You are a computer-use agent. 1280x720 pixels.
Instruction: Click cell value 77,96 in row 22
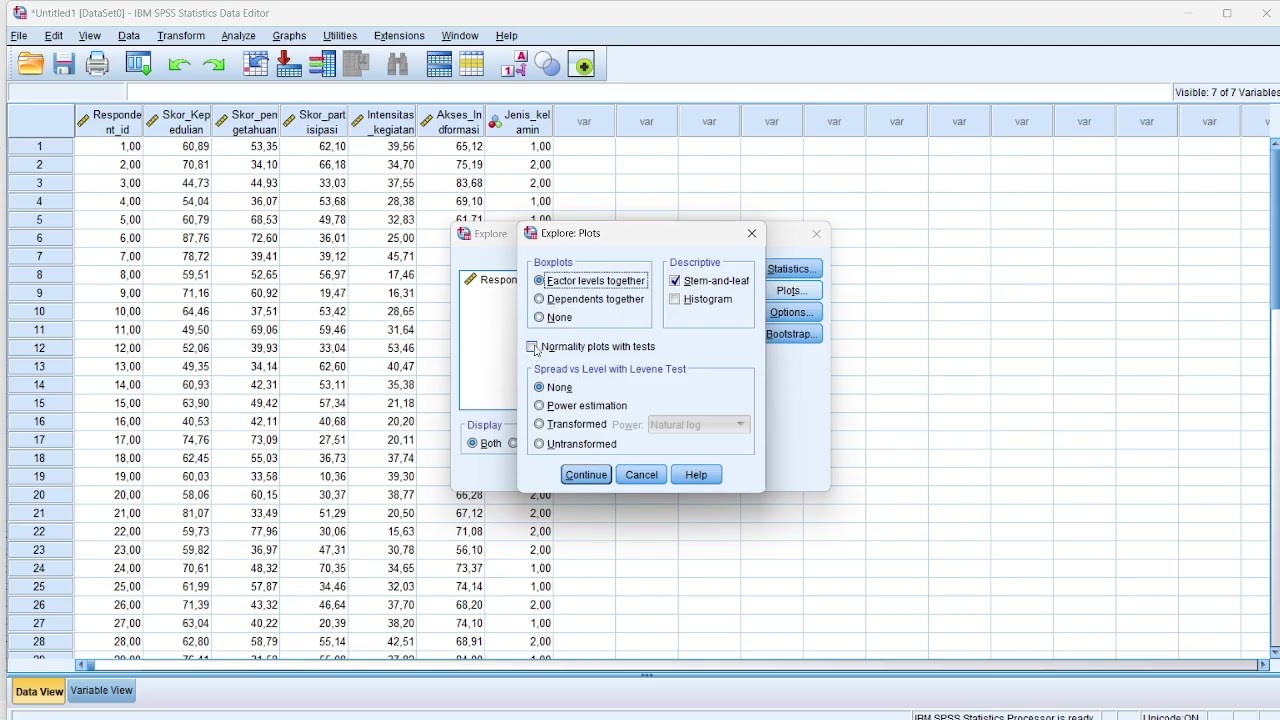coord(246,532)
